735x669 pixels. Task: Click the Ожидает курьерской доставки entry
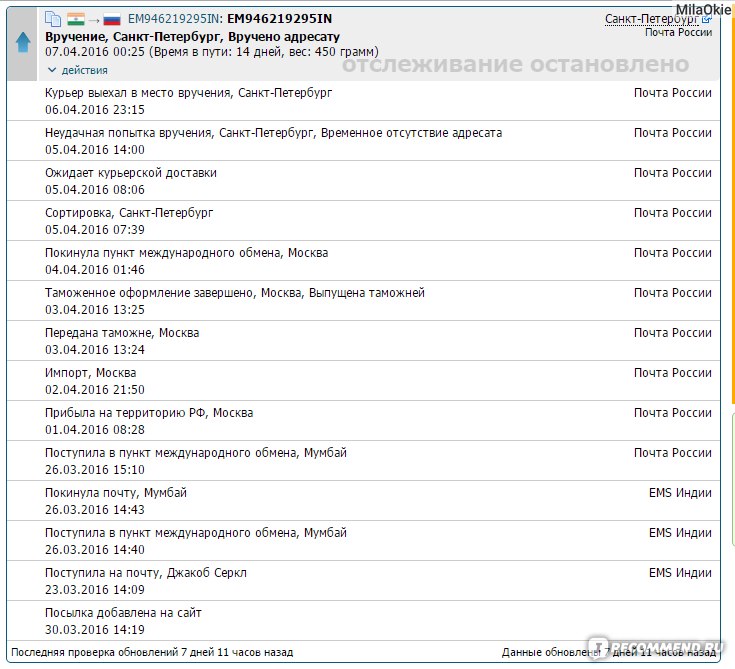[x=131, y=173]
